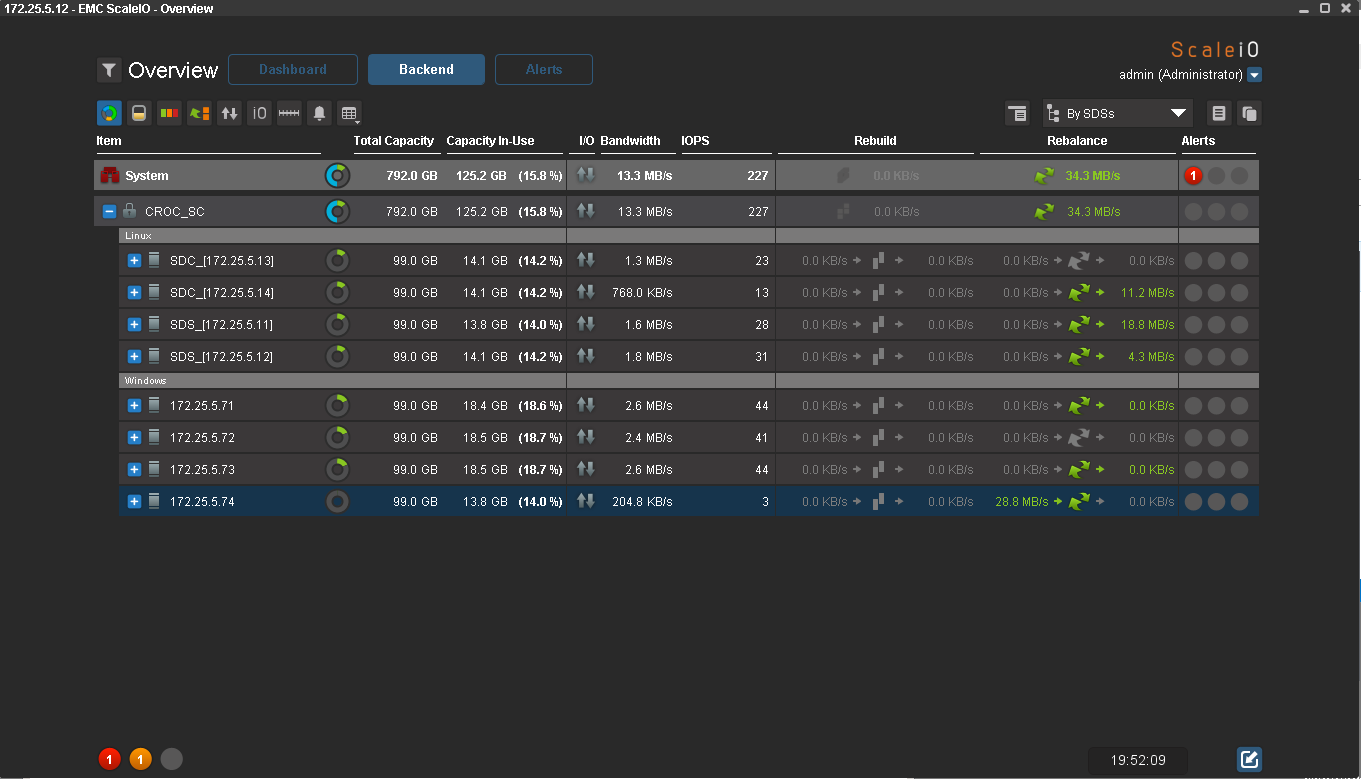Click the gray minor alerts indicator at bottom
This screenshot has height=779, width=1361.
pos(172,759)
